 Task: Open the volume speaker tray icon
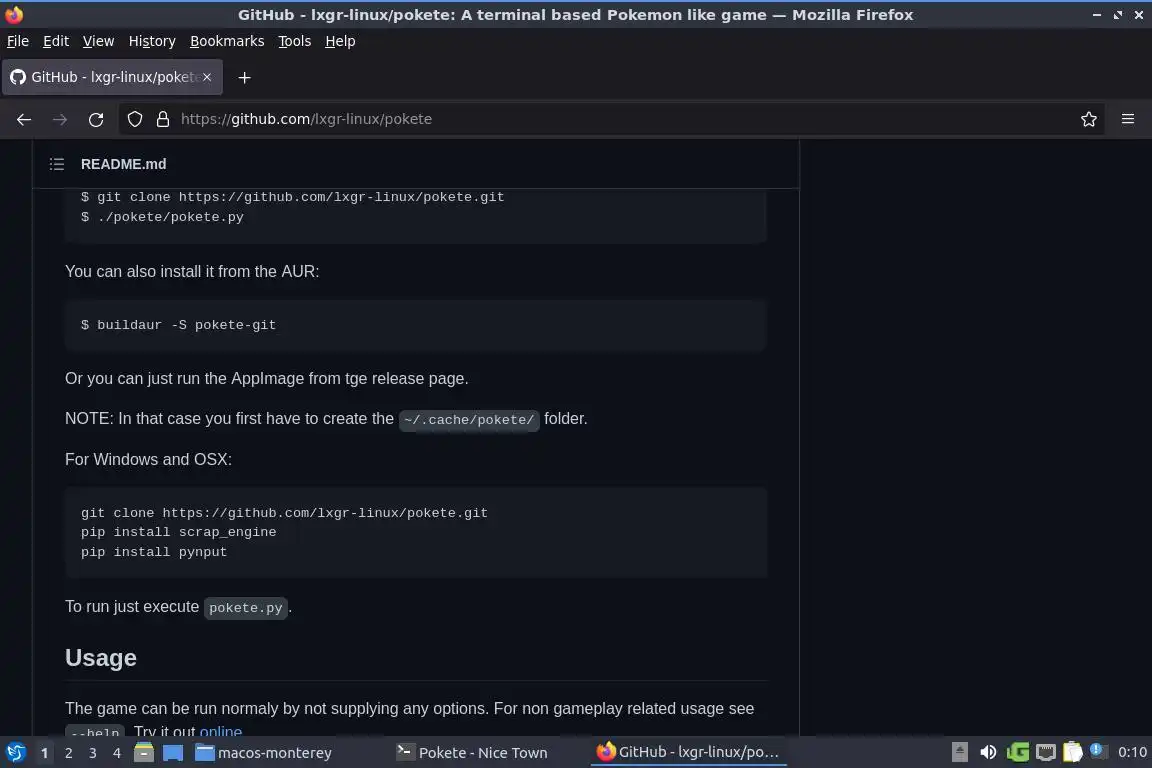988,752
